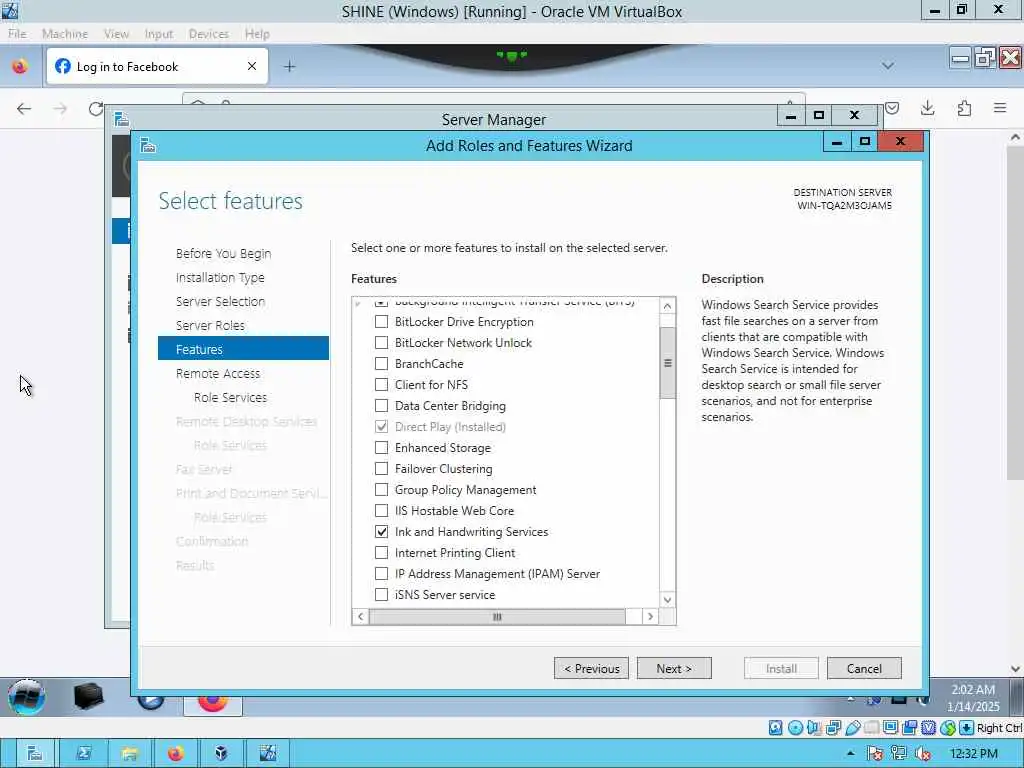Uncheck Ink and Handwriting Services
1024x768 pixels.
[381, 532]
